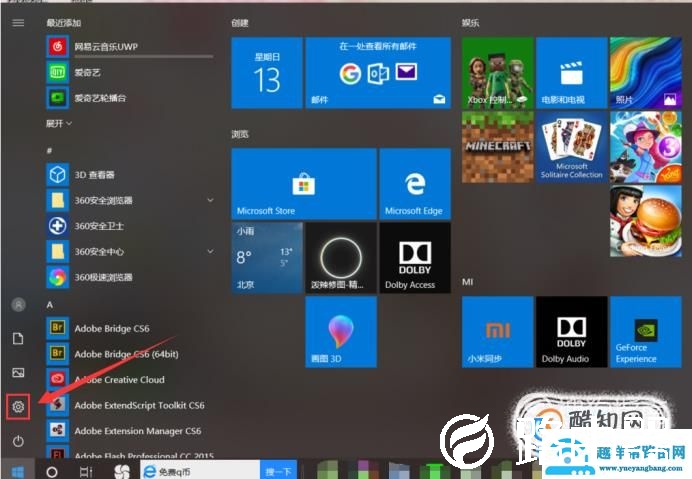The image size is (692, 479).
Task: Open 爱奇艺 app from recent list
Action: click(131, 72)
